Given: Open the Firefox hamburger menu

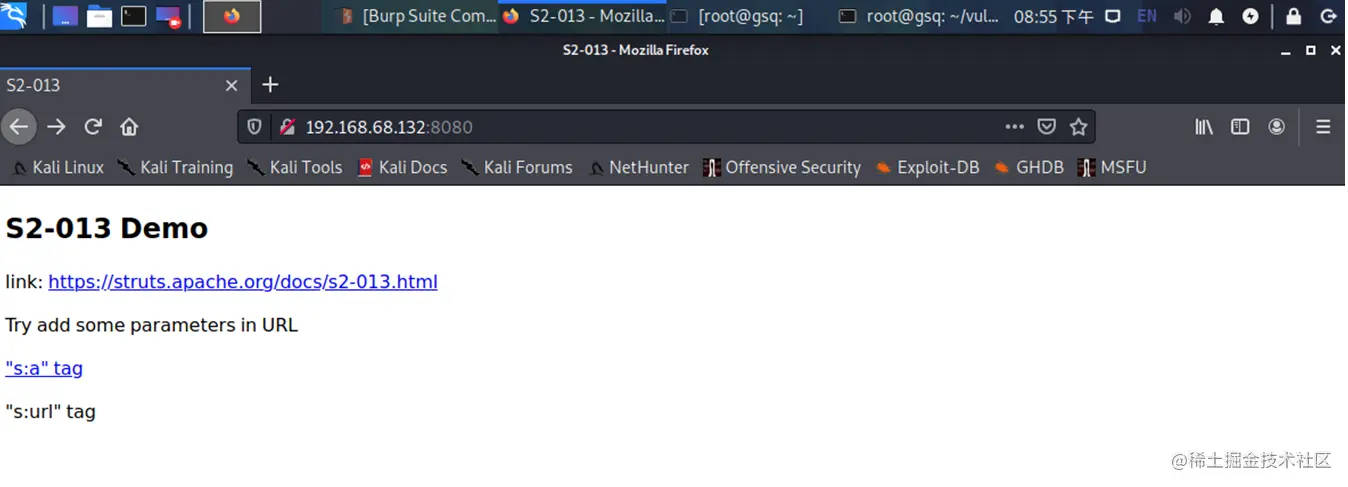Looking at the screenshot, I should tap(1323, 127).
